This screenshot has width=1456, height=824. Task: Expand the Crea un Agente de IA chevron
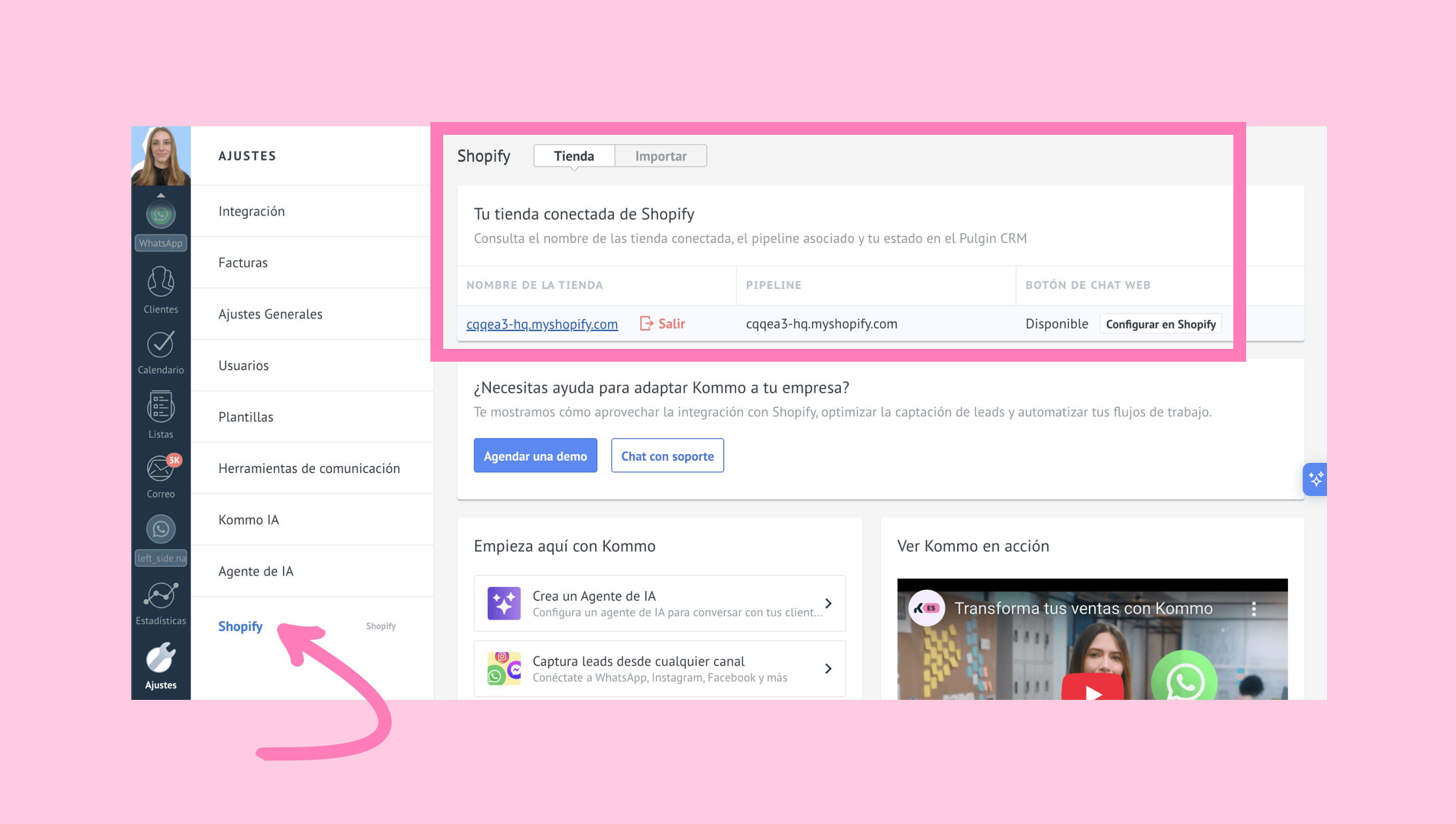coord(828,604)
